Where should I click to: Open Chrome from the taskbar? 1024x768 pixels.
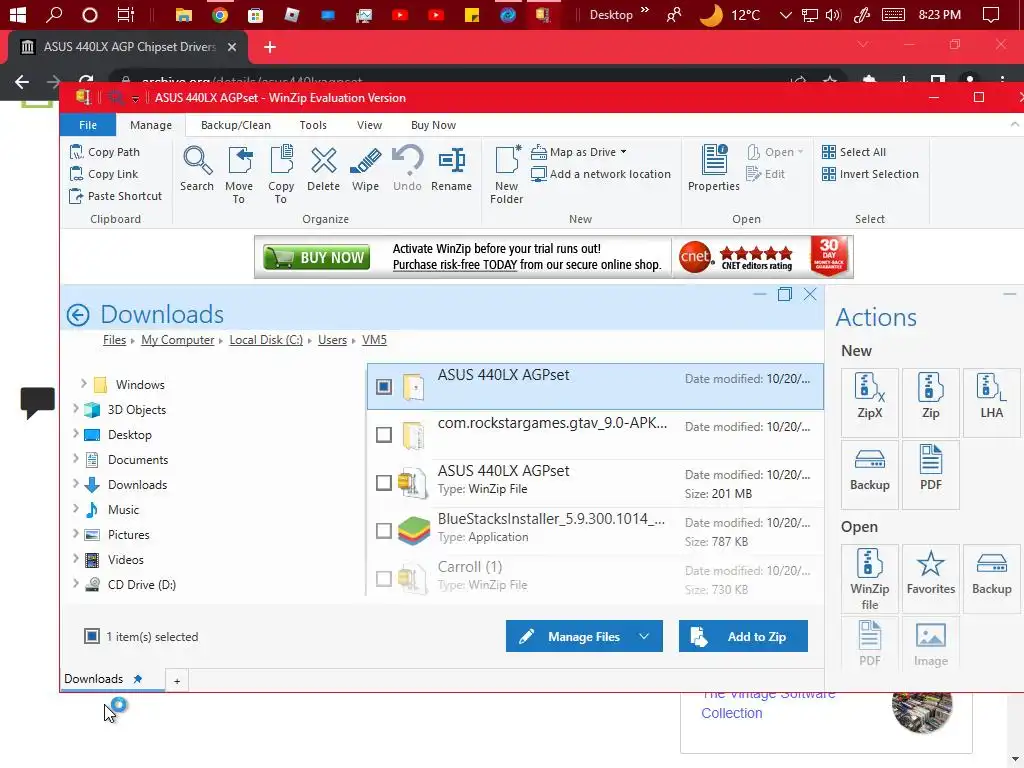coord(220,15)
